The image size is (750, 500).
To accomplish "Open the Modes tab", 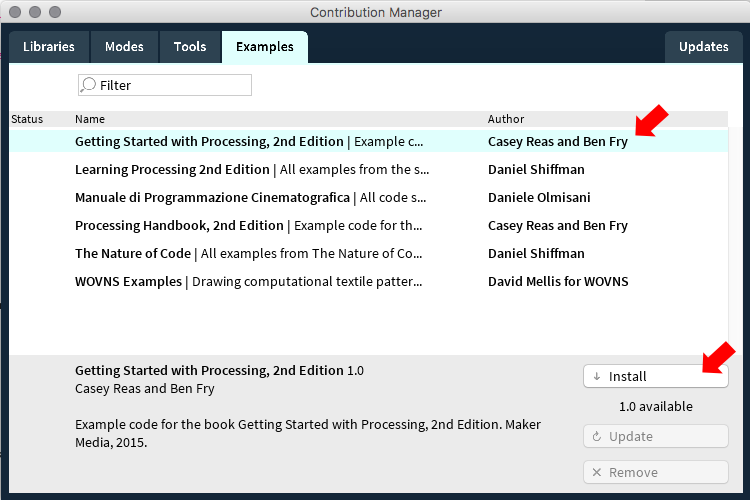I will click(124, 47).
